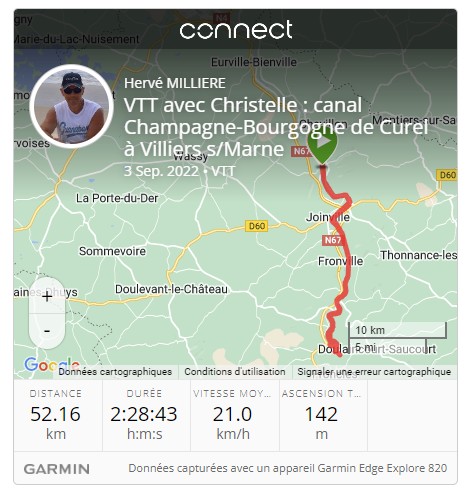This screenshot has height=494, width=471.
Task: Open the 'Conditions d'utilisation' link
Action: point(235,372)
